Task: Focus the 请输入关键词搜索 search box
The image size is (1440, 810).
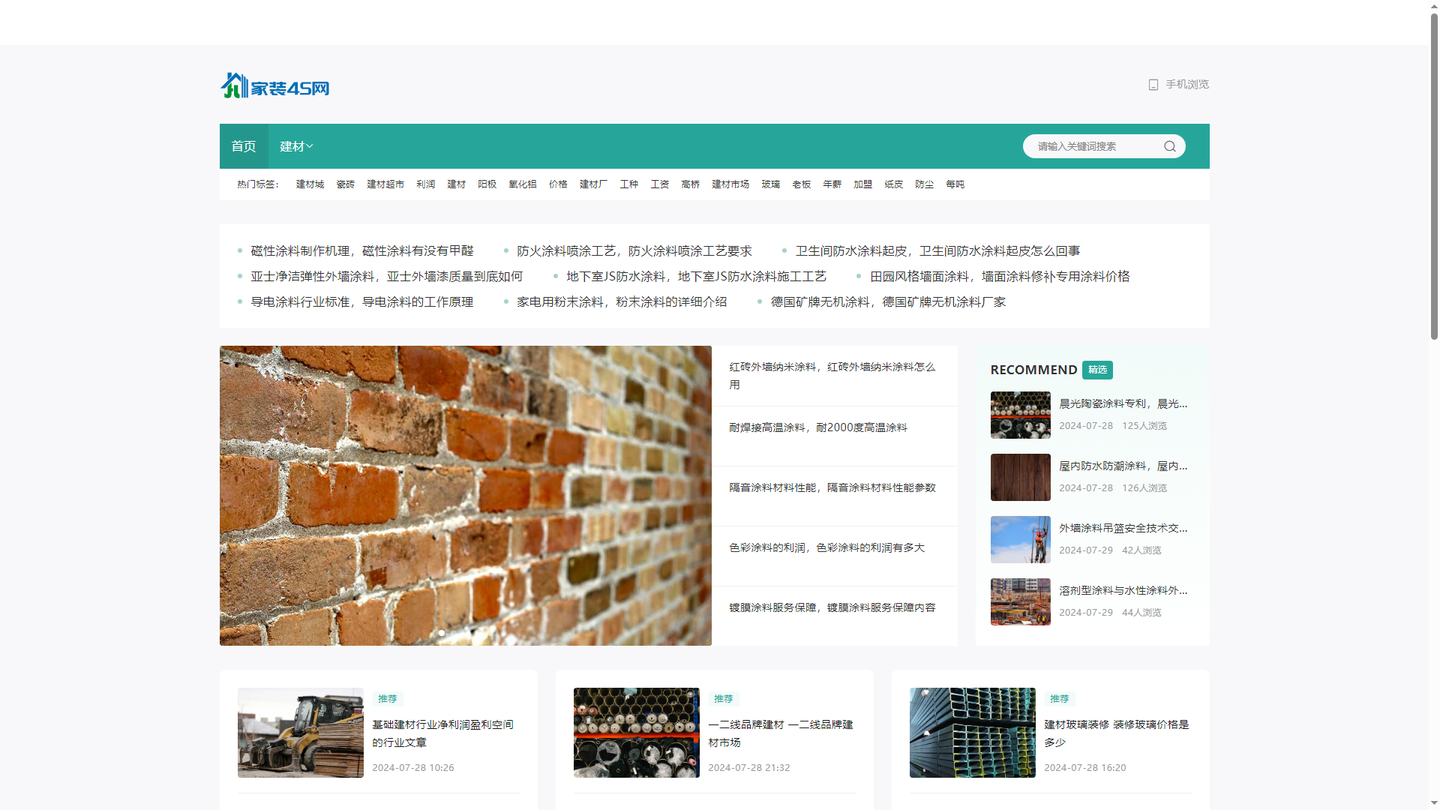Action: pos(1095,146)
